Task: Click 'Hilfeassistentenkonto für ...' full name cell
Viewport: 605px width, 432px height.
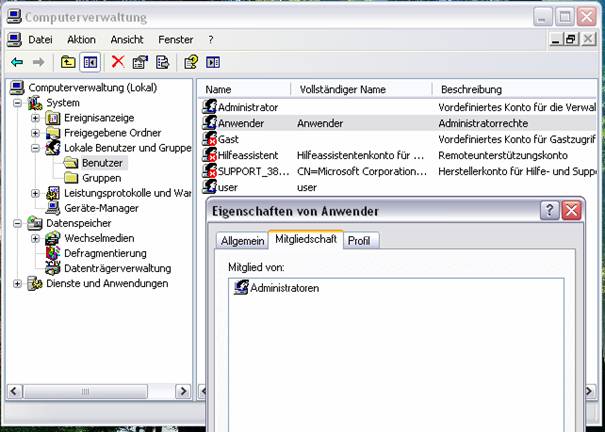Action: click(x=360, y=155)
